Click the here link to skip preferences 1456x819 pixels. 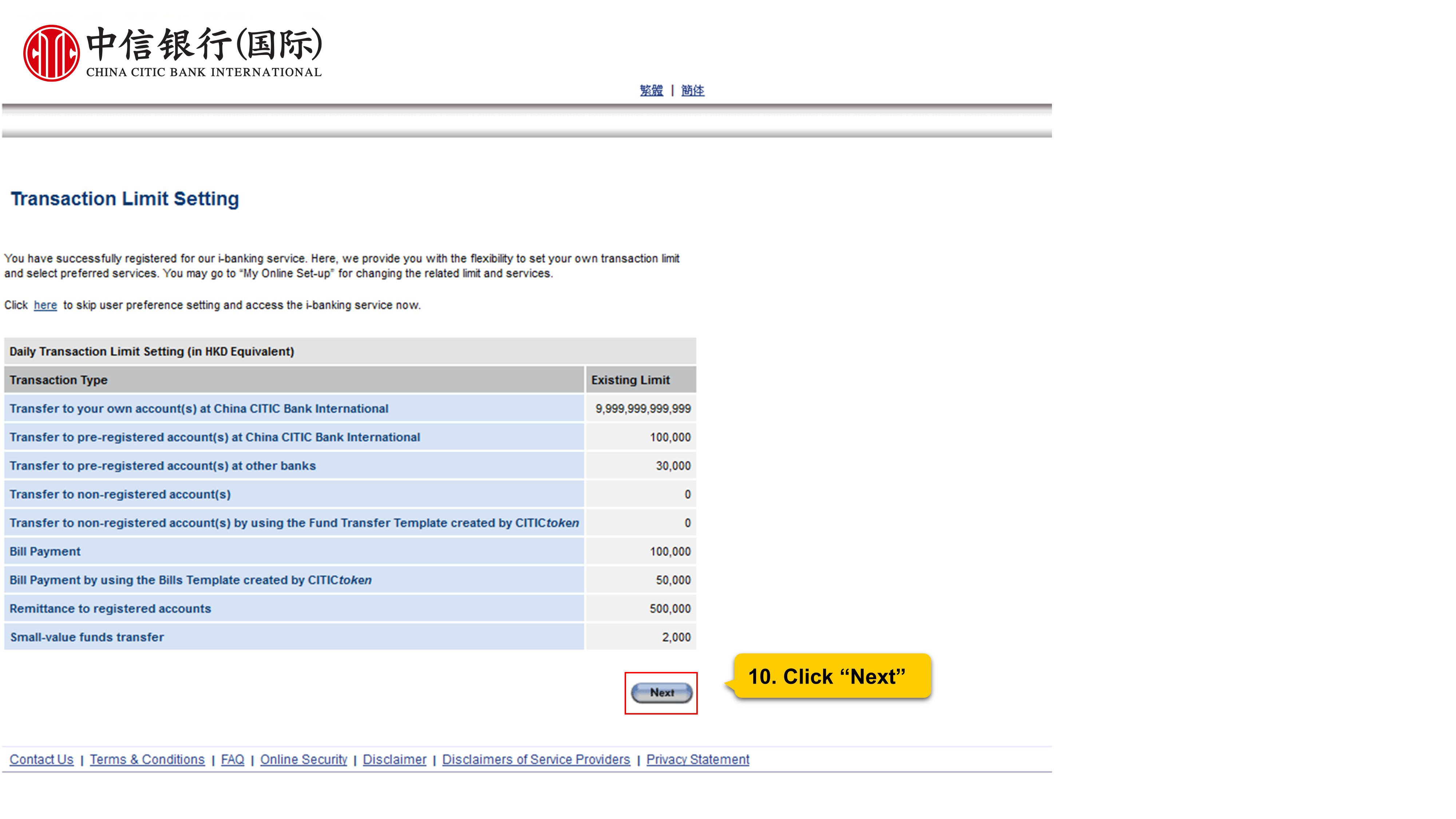(x=45, y=305)
